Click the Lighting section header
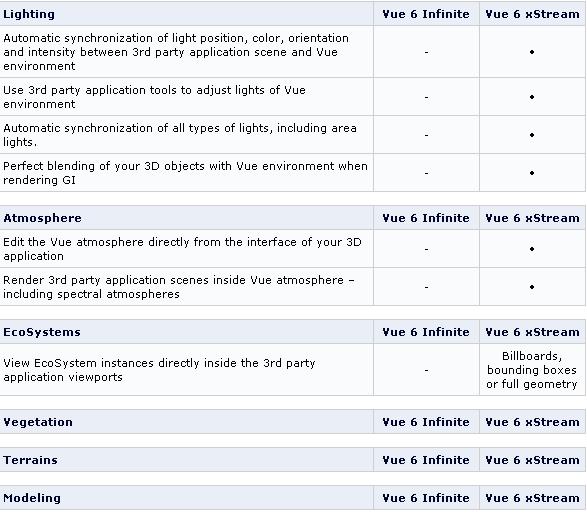The image size is (587, 513). (29, 14)
